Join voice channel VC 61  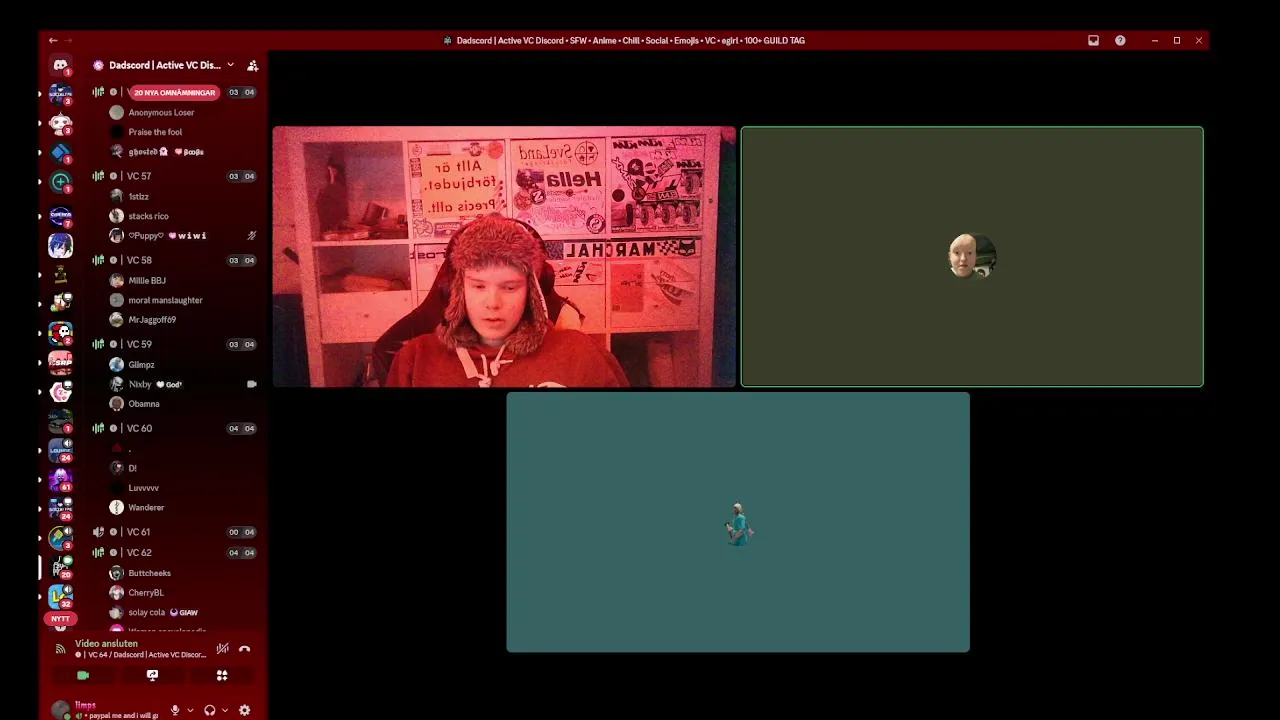pyautogui.click(x=174, y=532)
